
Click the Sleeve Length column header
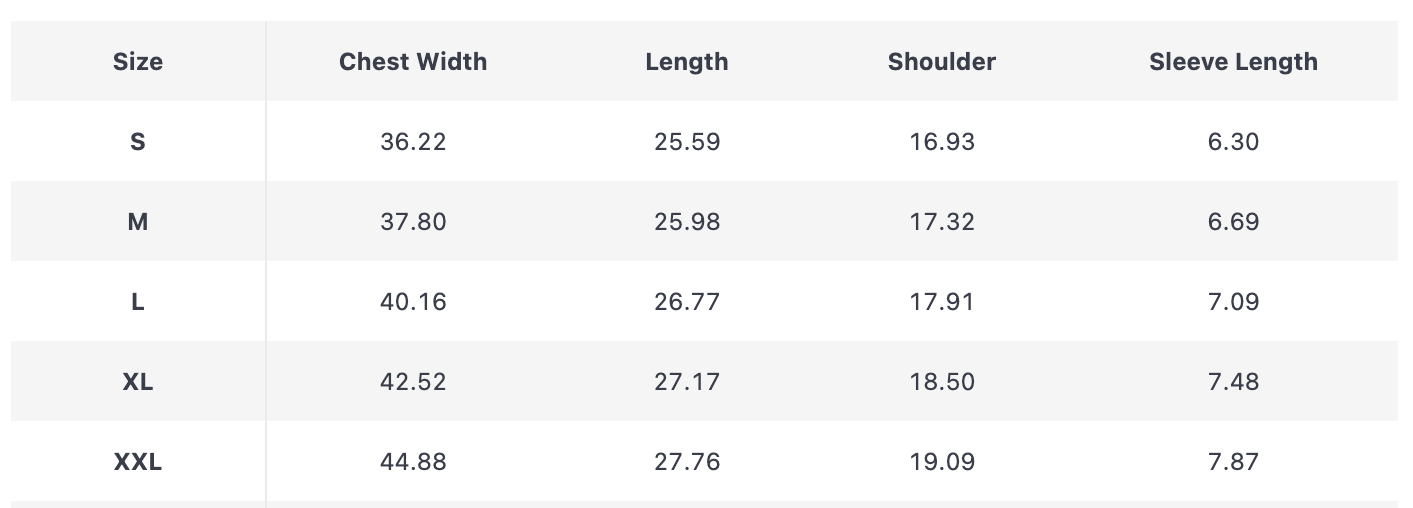click(1233, 62)
